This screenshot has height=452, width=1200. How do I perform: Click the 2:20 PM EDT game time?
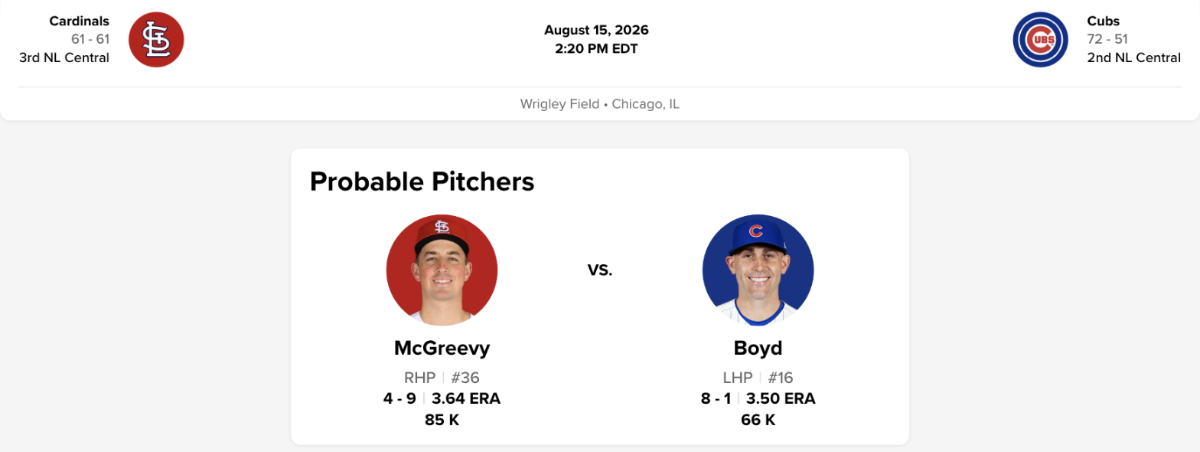(x=596, y=48)
